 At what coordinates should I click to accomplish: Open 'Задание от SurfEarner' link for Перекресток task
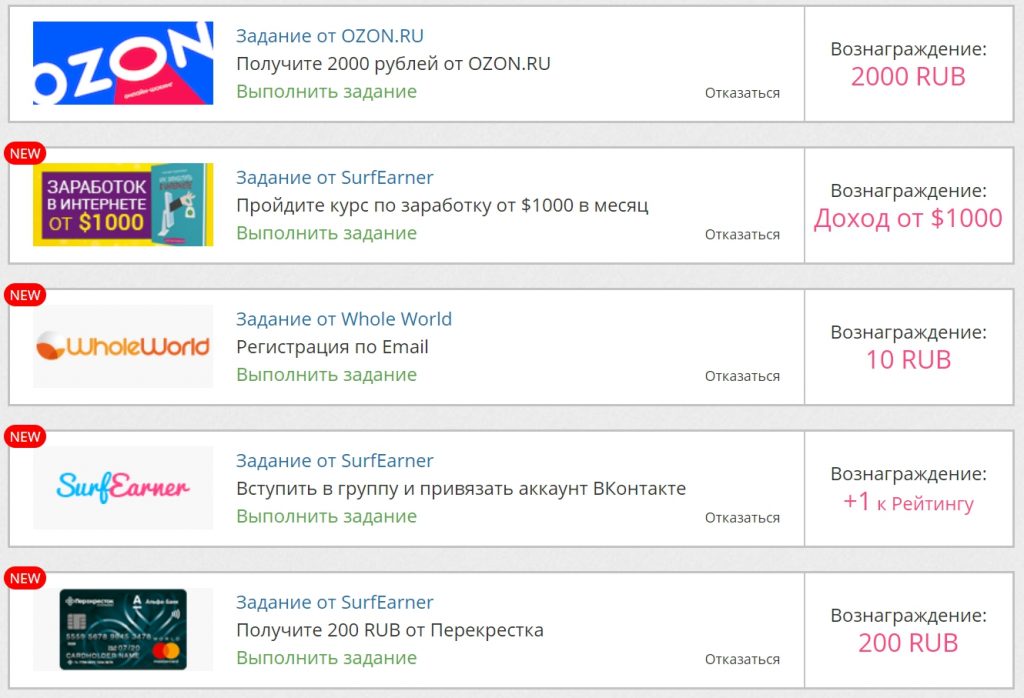coord(335,603)
